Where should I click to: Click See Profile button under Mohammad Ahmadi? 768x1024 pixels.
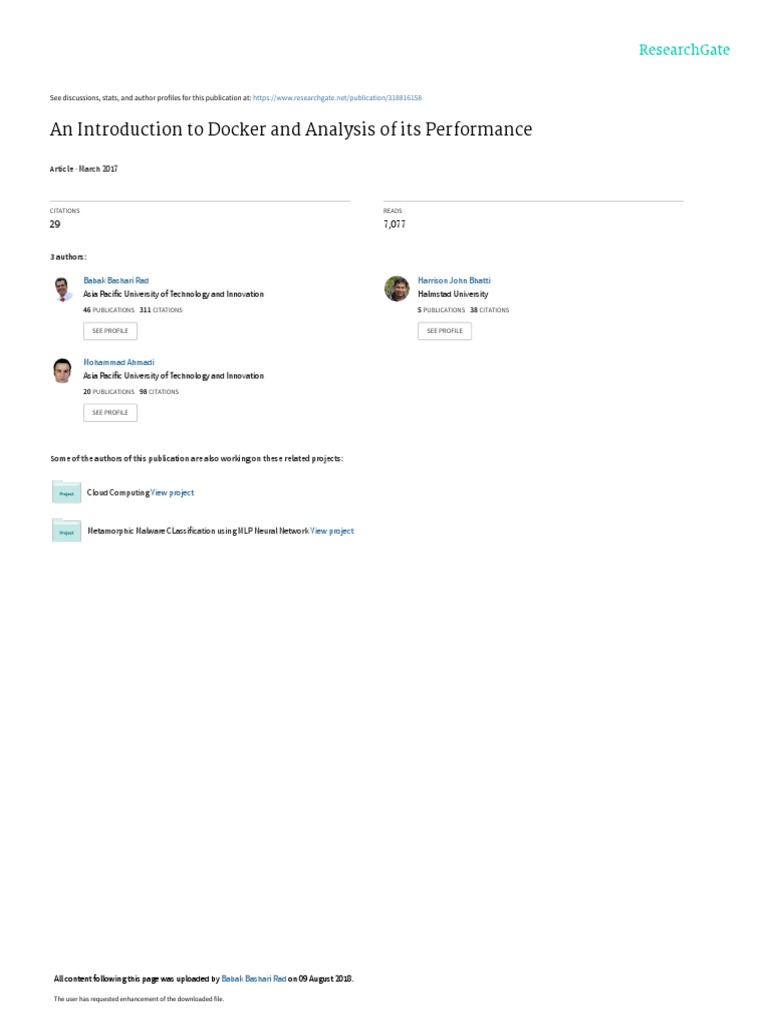click(x=110, y=413)
